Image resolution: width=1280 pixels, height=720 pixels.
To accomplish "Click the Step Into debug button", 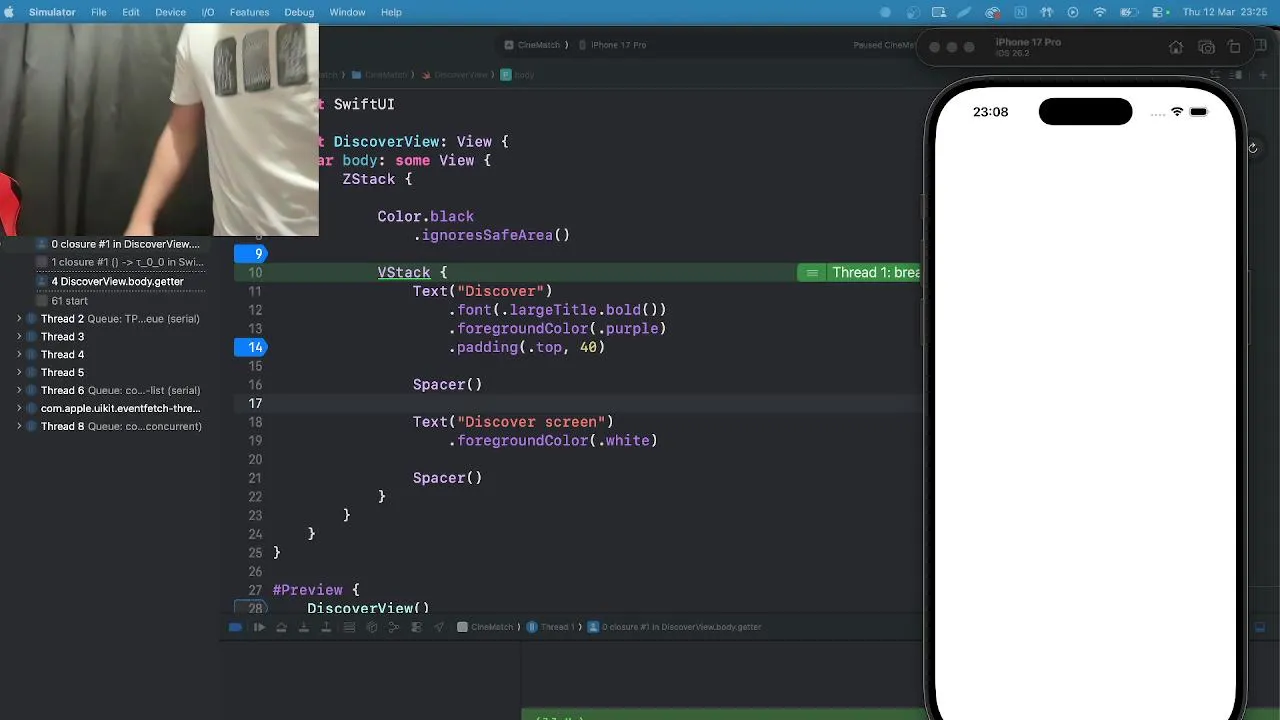I will click(x=304, y=627).
